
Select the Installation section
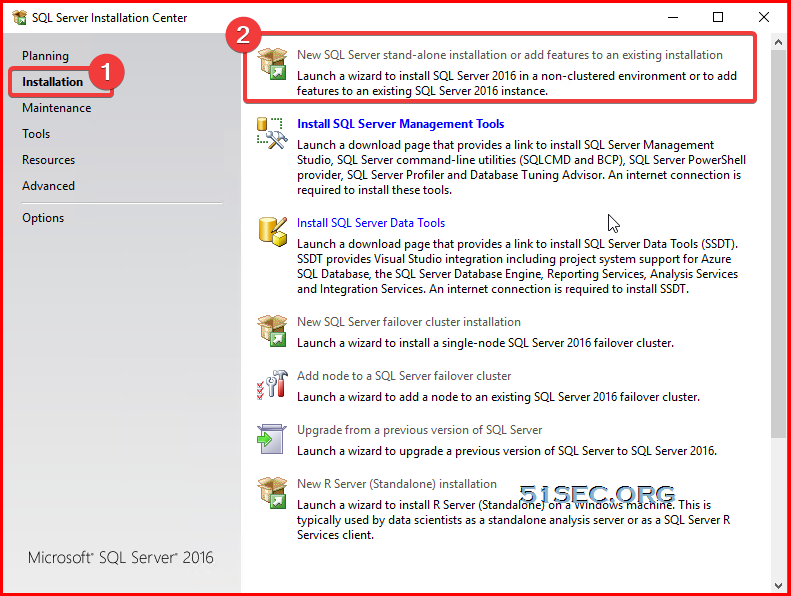tap(52, 82)
